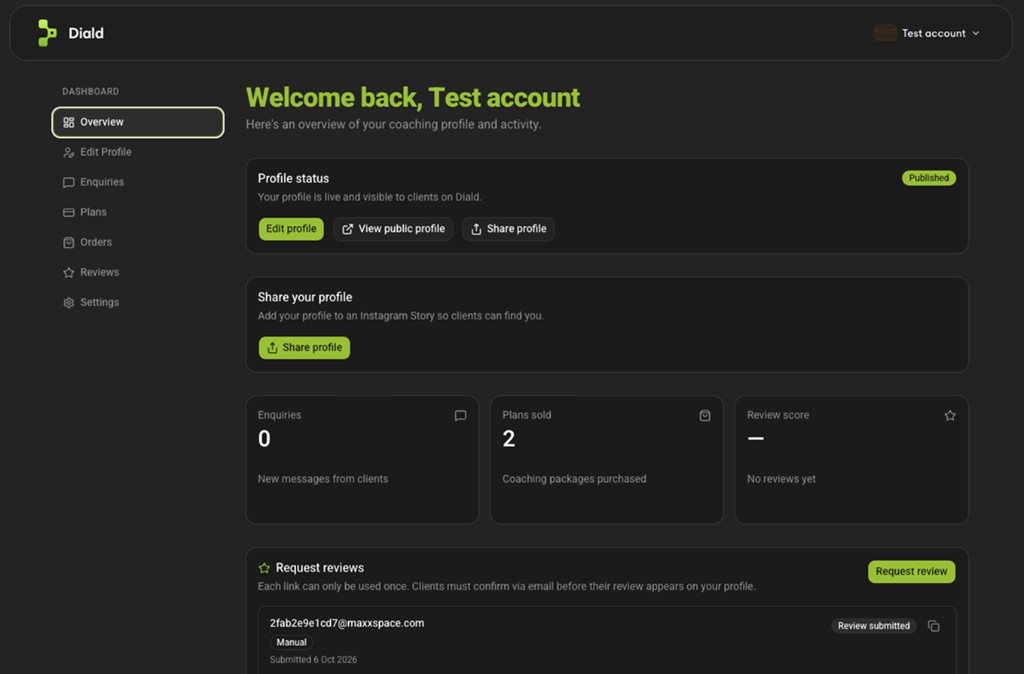Click the email 2fab2e9e1cd7@maxxspace.com
1024x674 pixels.
[347, 623]
